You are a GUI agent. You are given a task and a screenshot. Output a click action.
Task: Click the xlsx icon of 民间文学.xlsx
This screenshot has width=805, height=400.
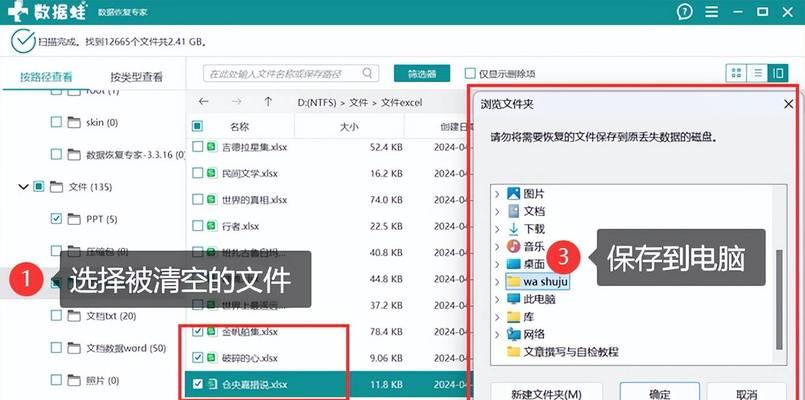211,174
